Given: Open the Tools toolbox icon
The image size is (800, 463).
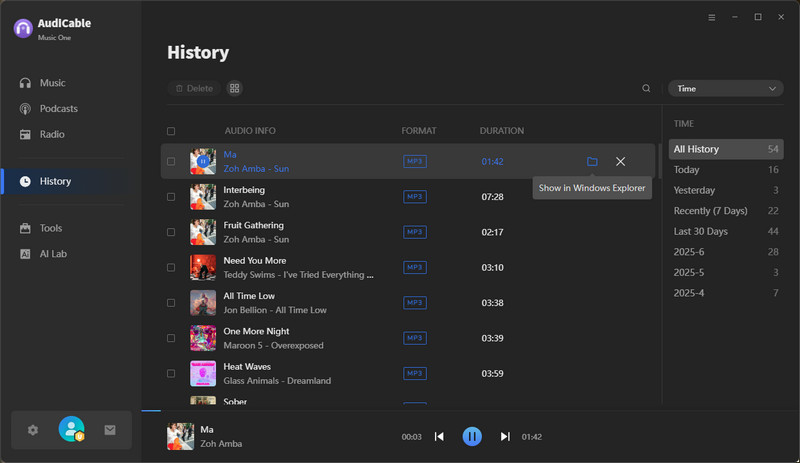Looking at the screenshot, I should [x=25, y=228].
